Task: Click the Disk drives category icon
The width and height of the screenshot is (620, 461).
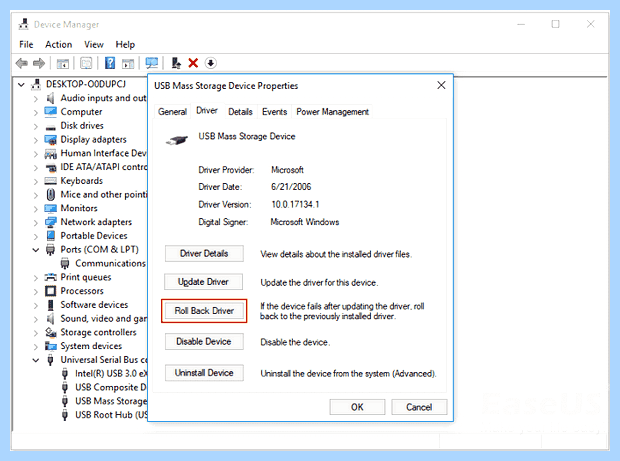Action: [50, 127]
